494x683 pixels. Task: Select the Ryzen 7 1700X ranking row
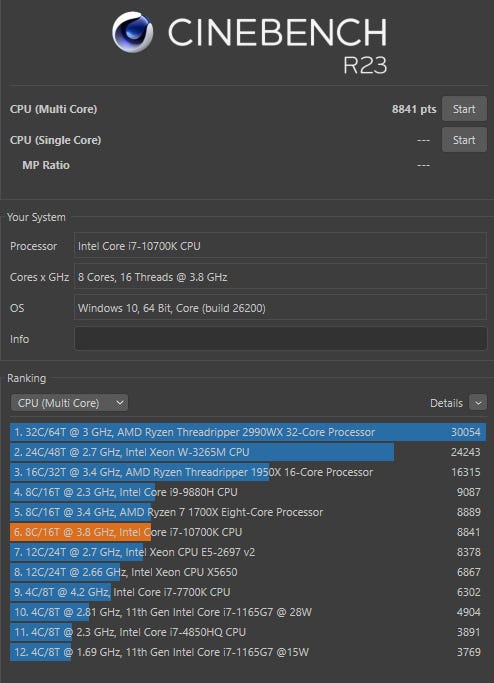coord(248,512)
